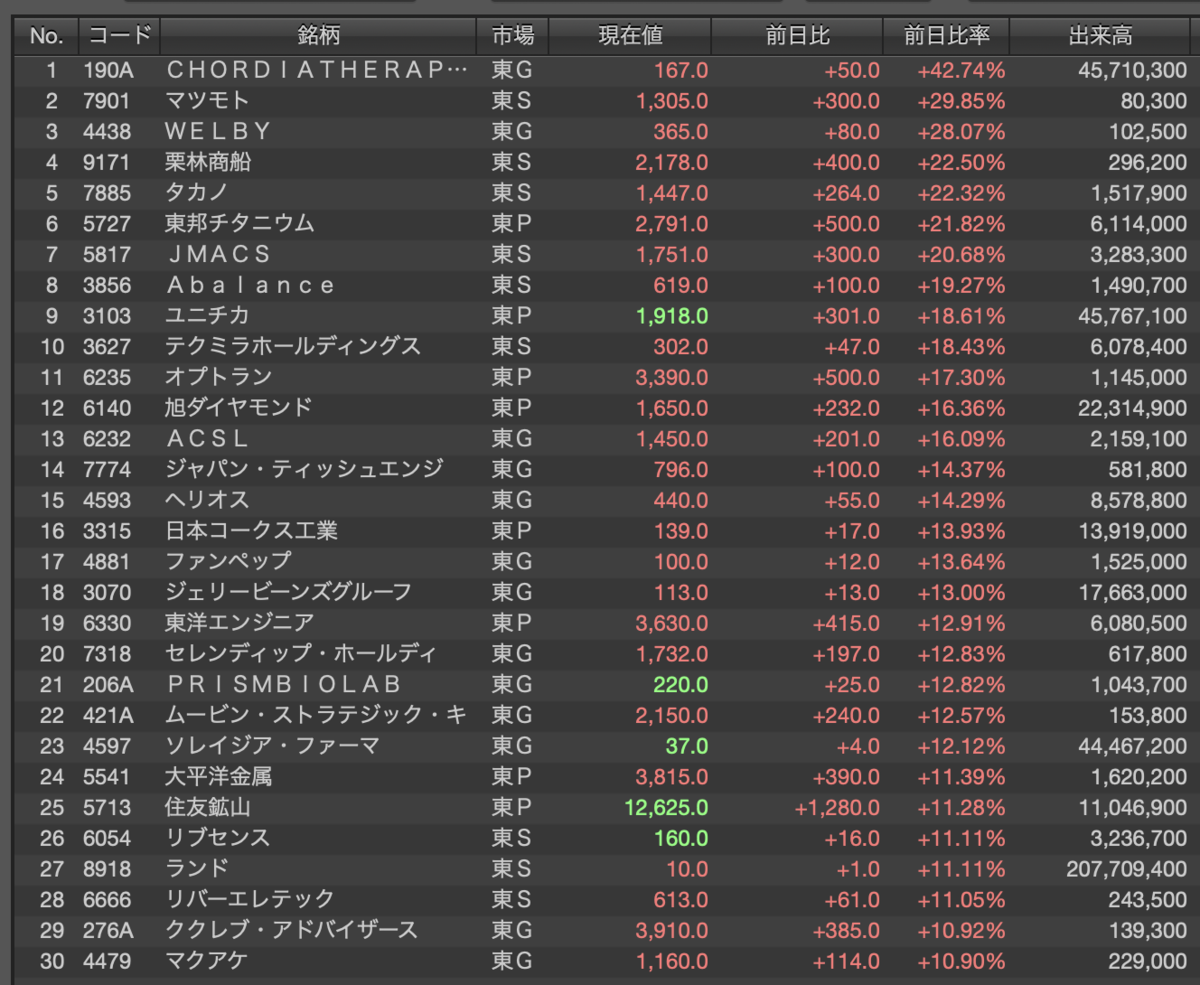
Task: Select the 東洋エンジニア stock name
Action: [239, 623]
